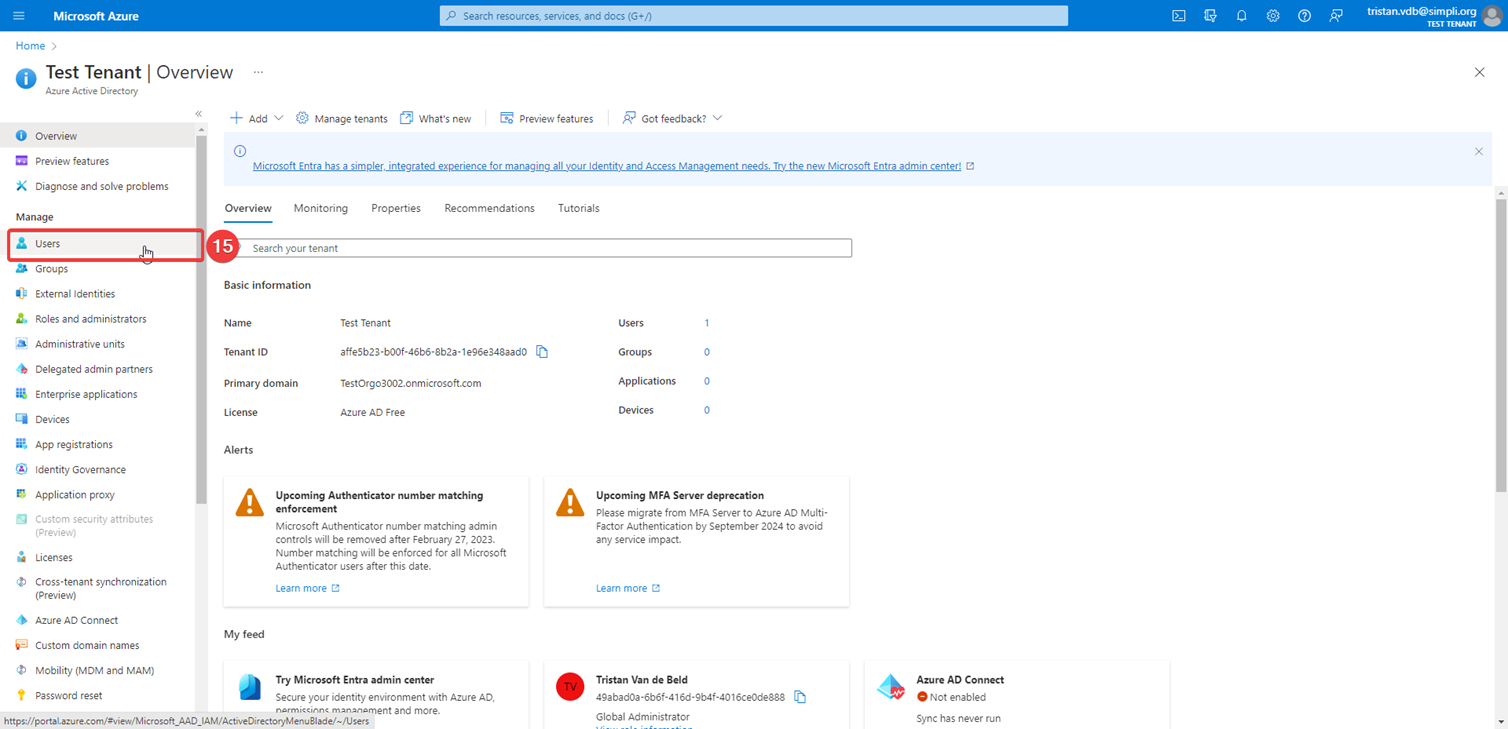
Task: Open Cloud Shell icon in top bar
Action: coord(1179,16)
